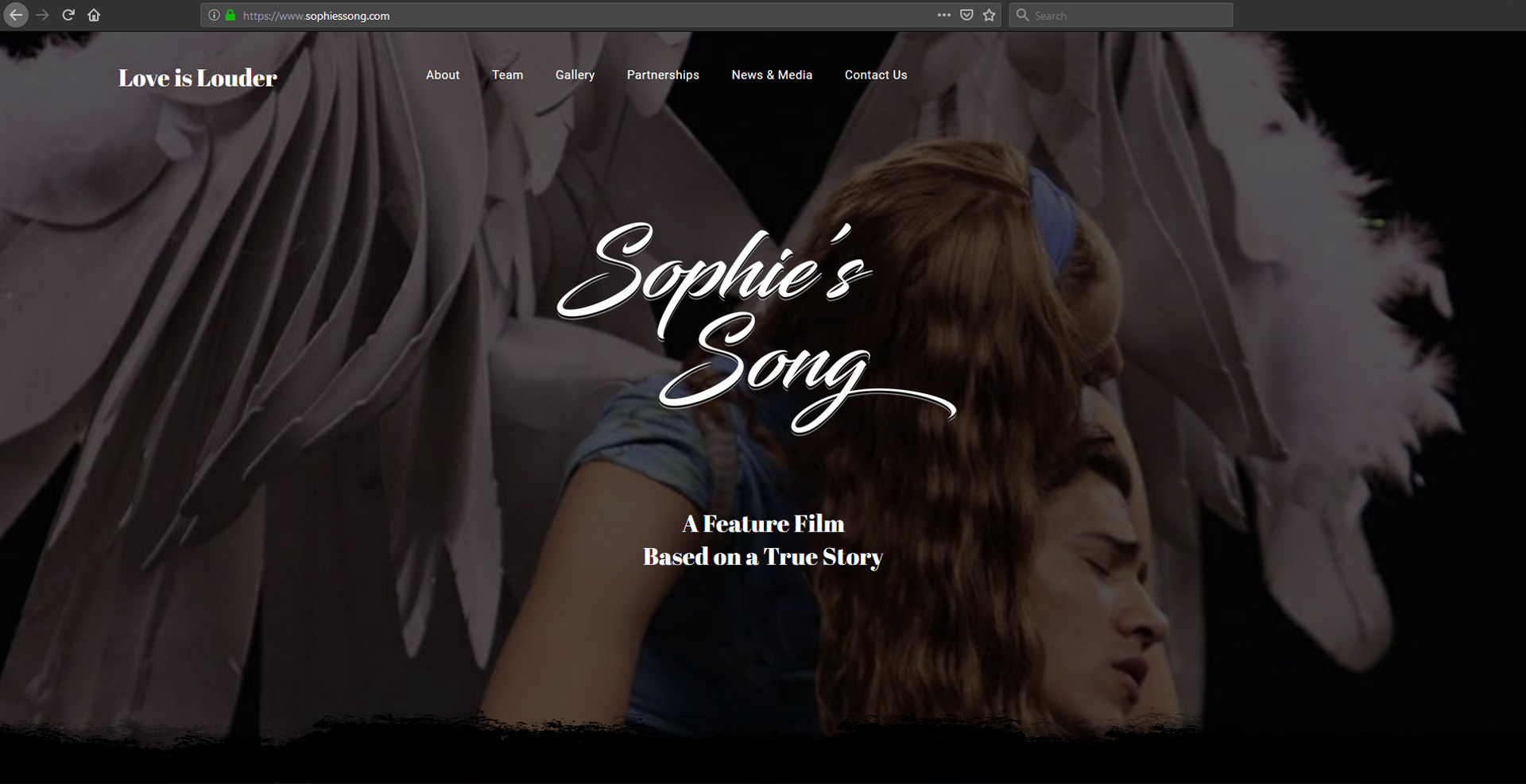Open the About menu item
1526x784 pixels.
[443, 75]
